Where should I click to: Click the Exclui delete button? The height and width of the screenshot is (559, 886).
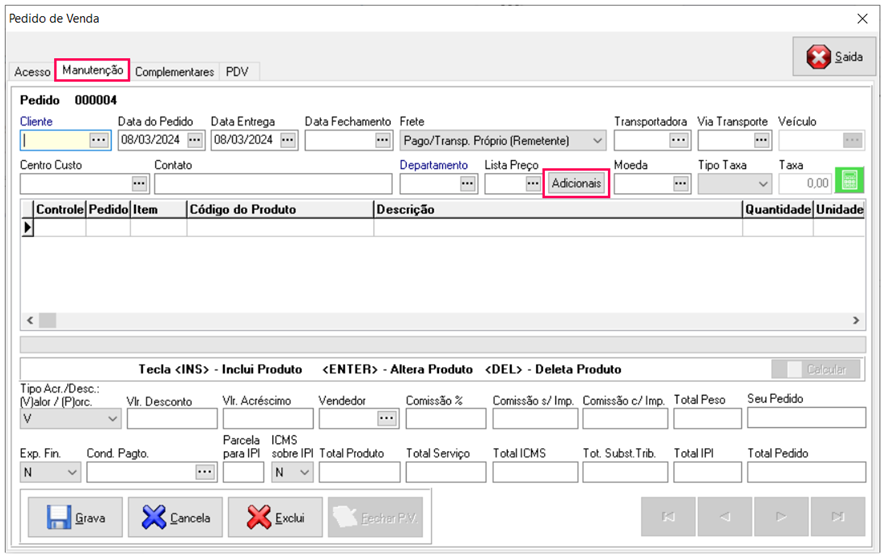click(x=275, y=518)
